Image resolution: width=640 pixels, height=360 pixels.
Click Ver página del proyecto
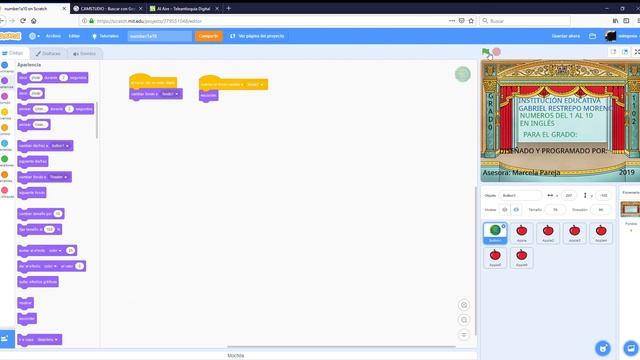click(257, 36)
